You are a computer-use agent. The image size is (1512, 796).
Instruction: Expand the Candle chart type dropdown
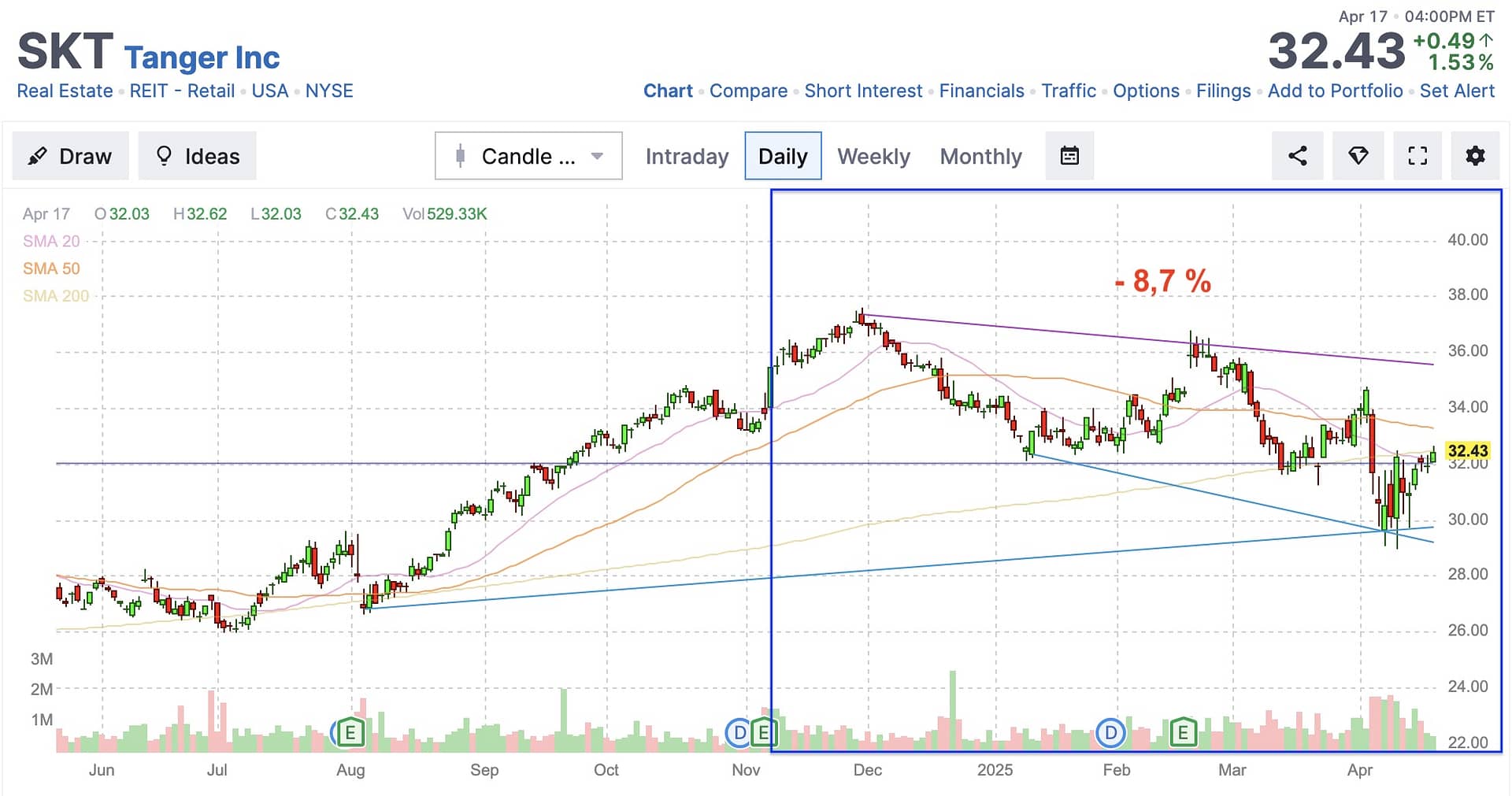[x=528, y=156]
